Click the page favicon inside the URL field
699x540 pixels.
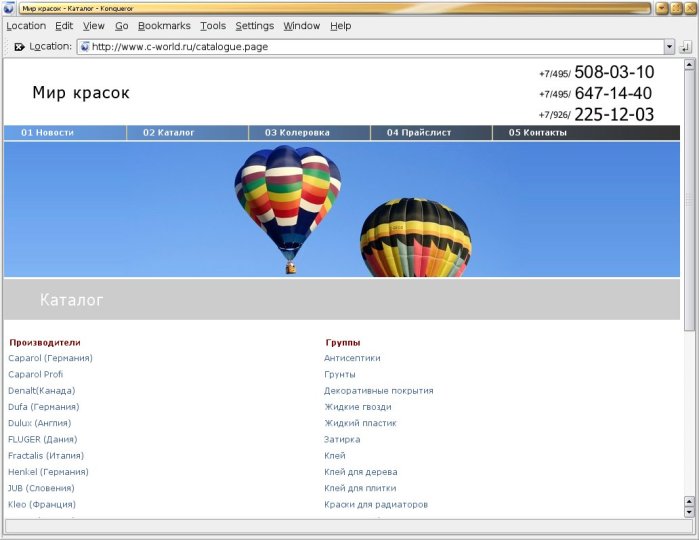coord(85,47)
